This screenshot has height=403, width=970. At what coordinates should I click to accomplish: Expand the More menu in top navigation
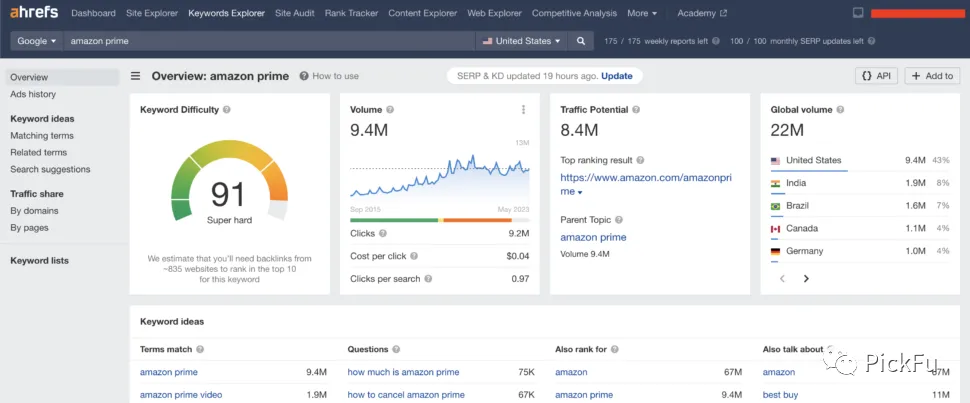[x=642, y=13]
